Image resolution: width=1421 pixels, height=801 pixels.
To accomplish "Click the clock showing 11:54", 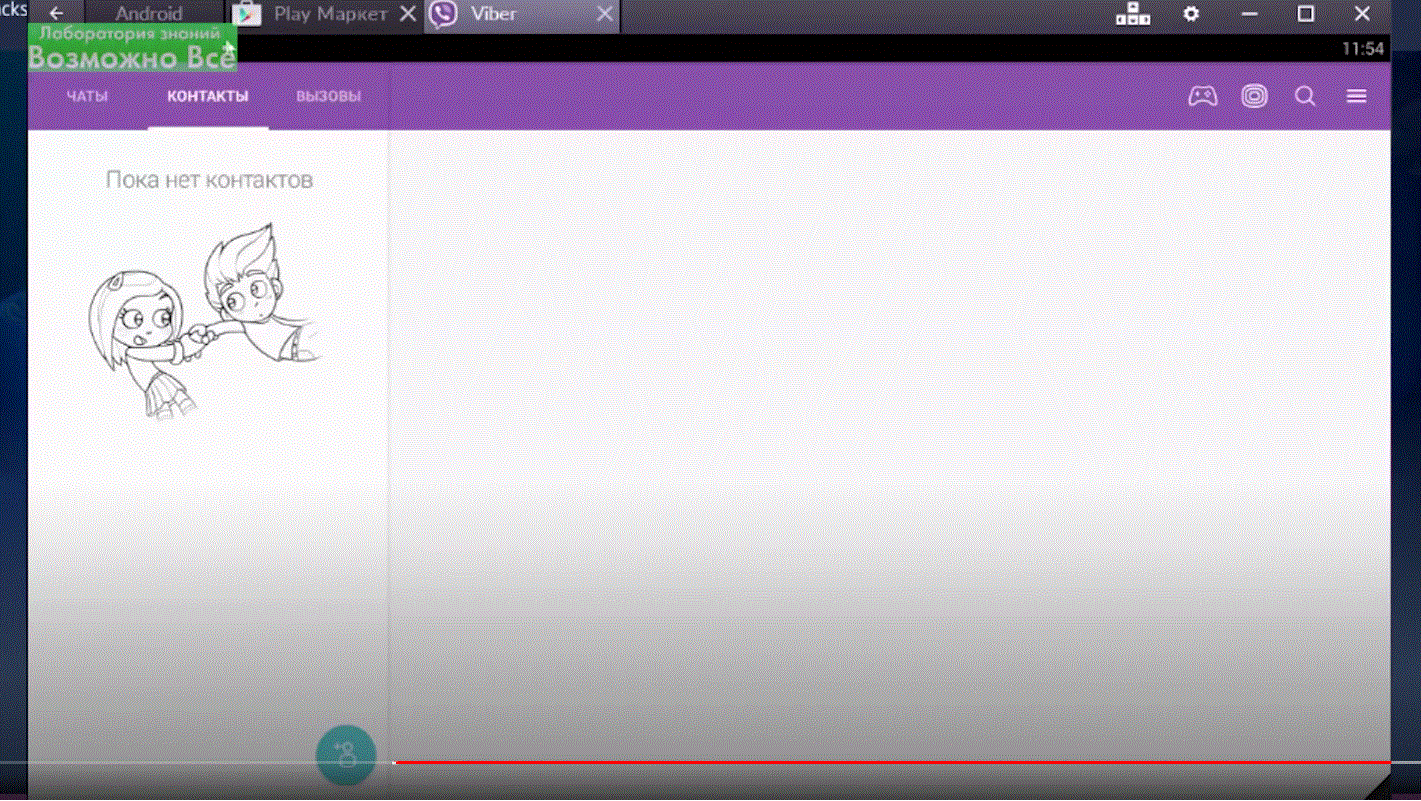I will coord(1363,49).
